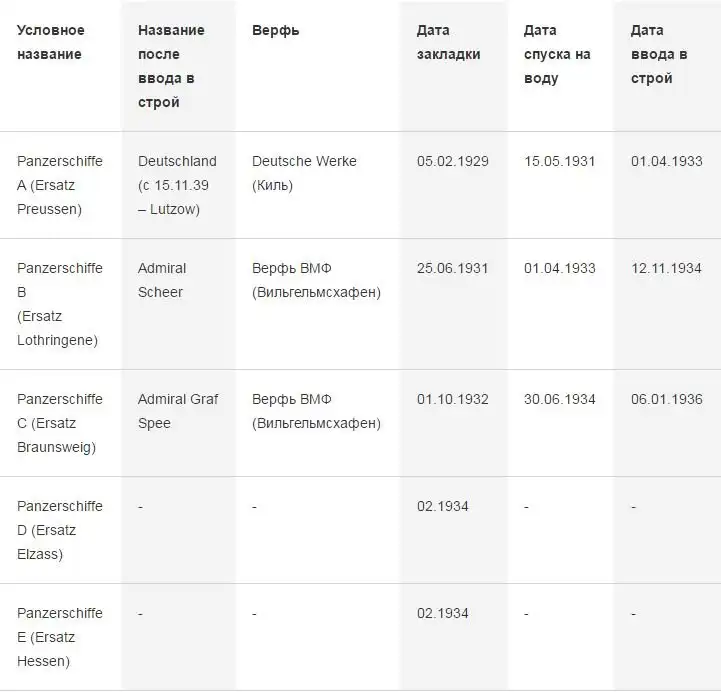Click the 01.04.1933 commissioning date for Deutschland

point(667,161)
